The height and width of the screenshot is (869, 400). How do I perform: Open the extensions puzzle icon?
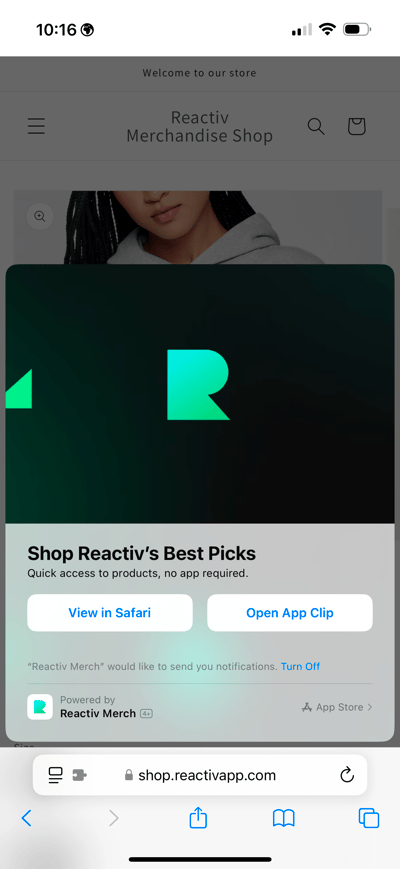(80, 775)
